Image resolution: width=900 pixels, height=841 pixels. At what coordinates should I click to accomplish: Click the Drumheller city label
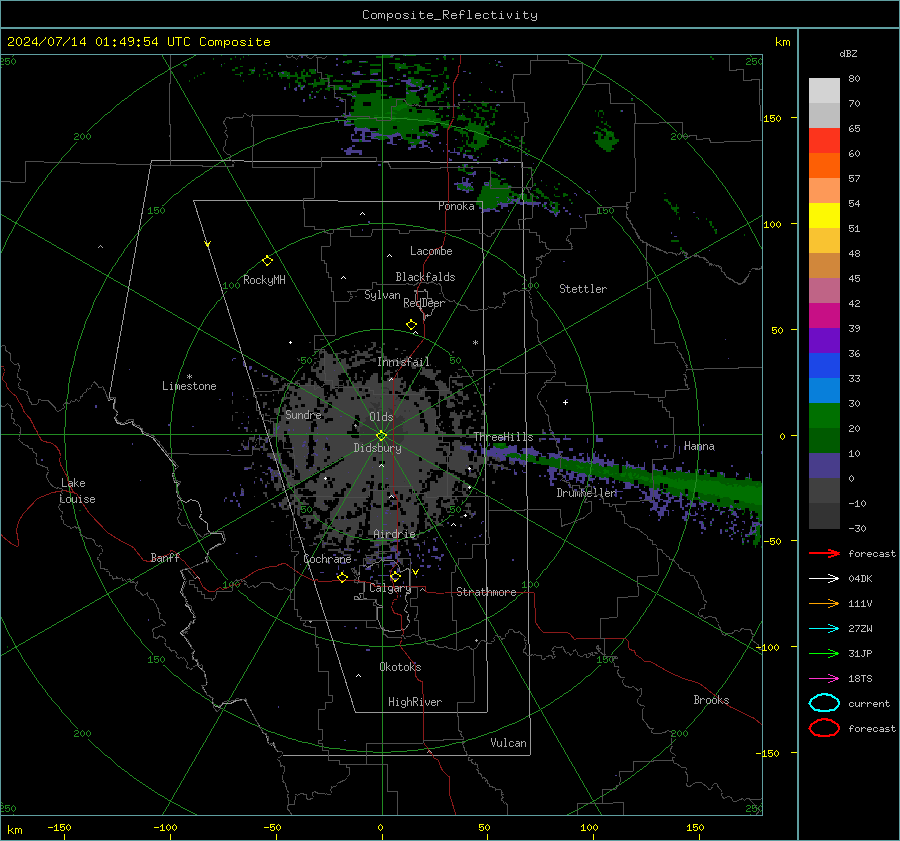(587, 493)
